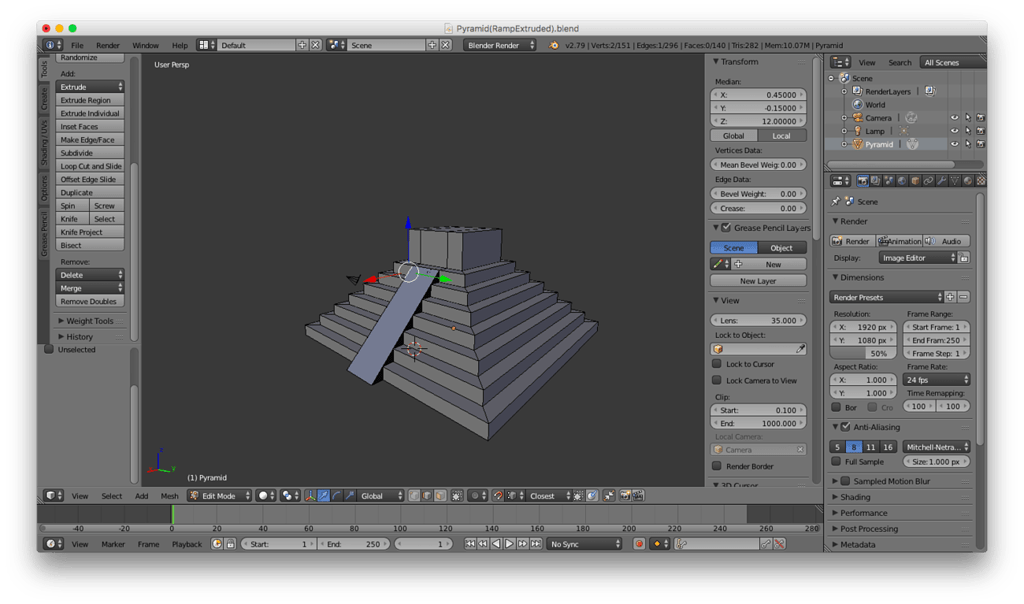Click the outliner editor type icon

tap(840, 62)
